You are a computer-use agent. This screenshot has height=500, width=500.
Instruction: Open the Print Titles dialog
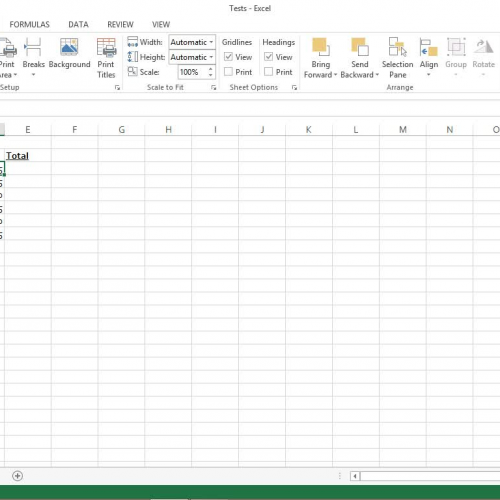[x=106, y=58]
